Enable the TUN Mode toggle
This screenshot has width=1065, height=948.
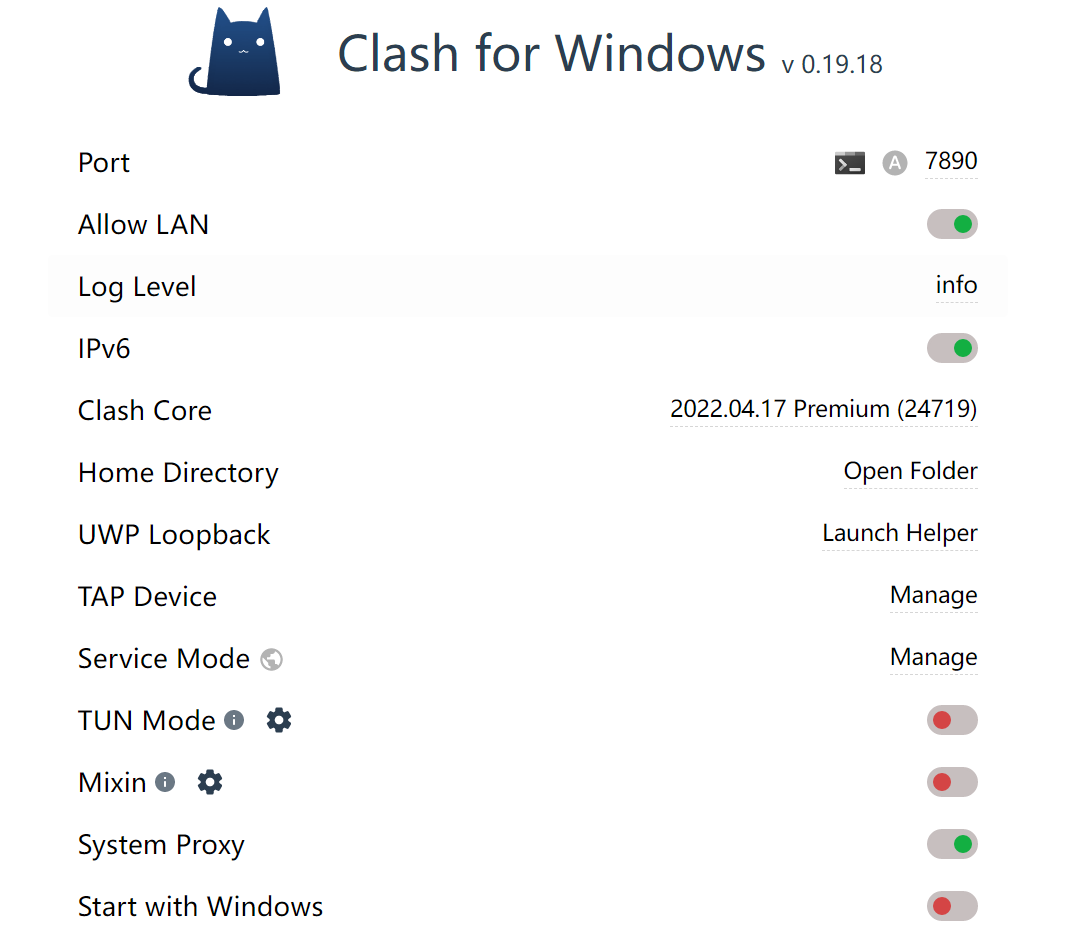(x=951, y=720)
